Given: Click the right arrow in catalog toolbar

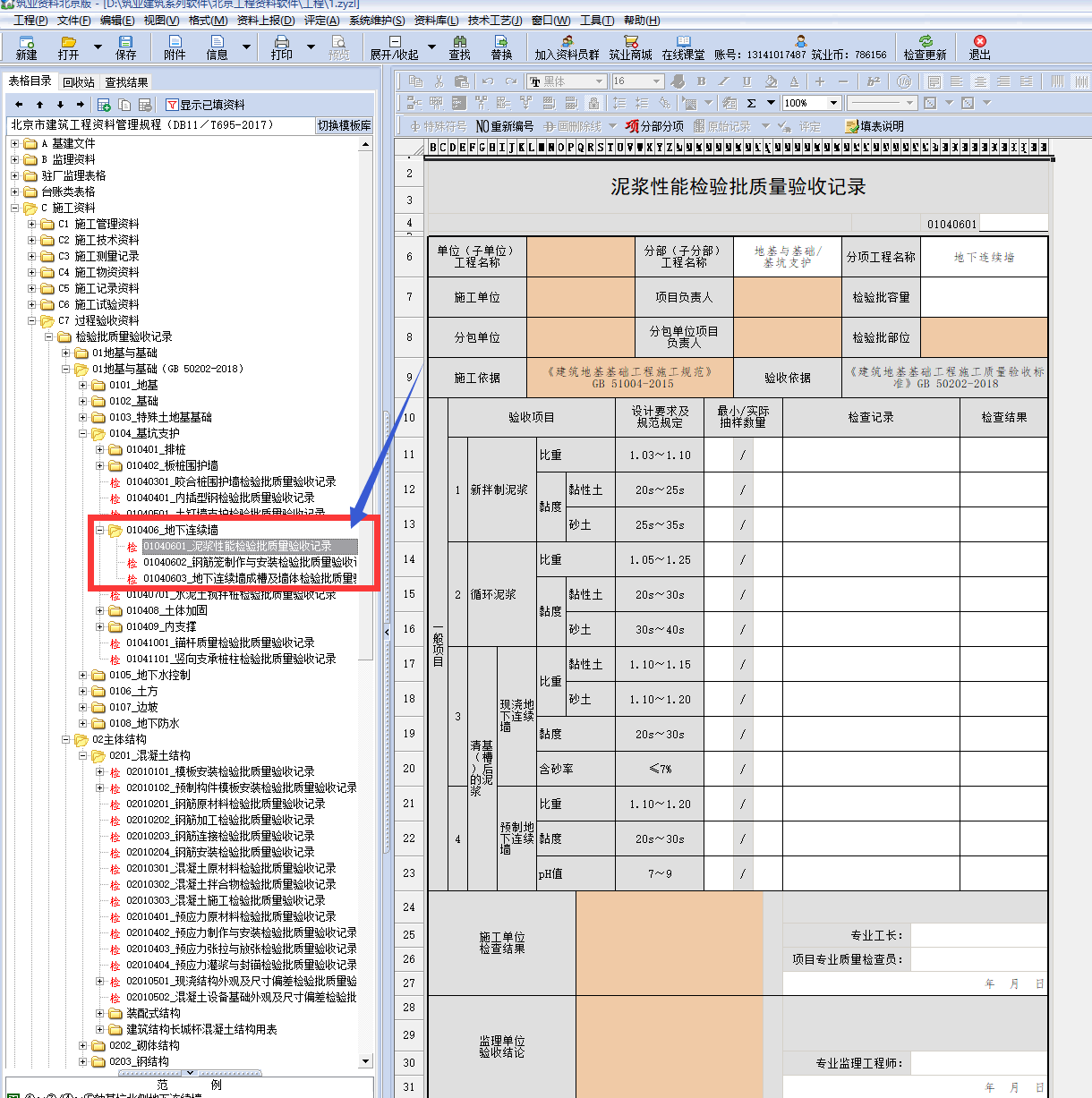Looking at the screenshot, I should tap(81, 105).
